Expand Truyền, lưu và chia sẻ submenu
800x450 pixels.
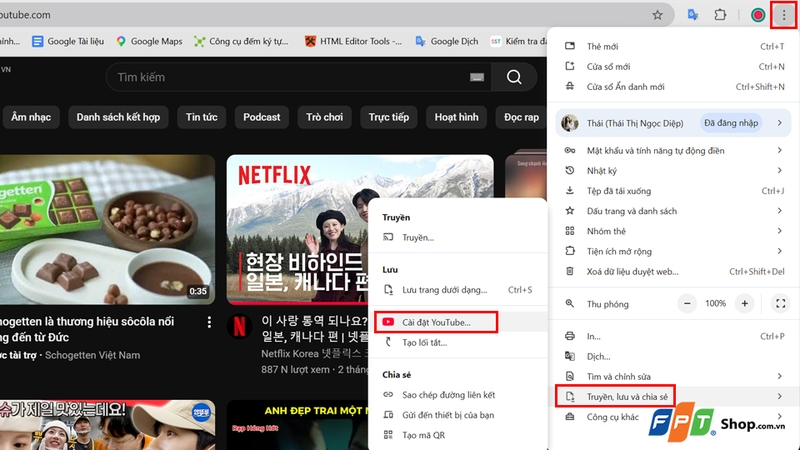673,396
